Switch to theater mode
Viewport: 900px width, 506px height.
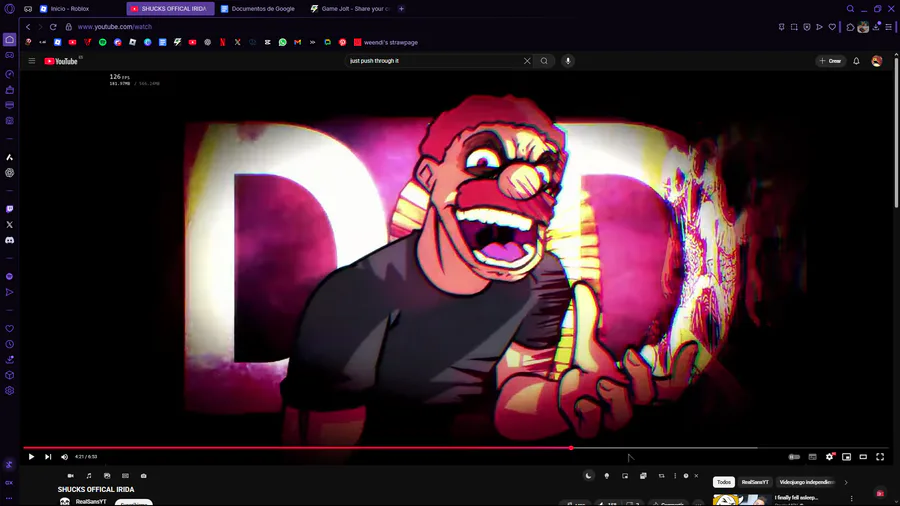pos(863,457)
